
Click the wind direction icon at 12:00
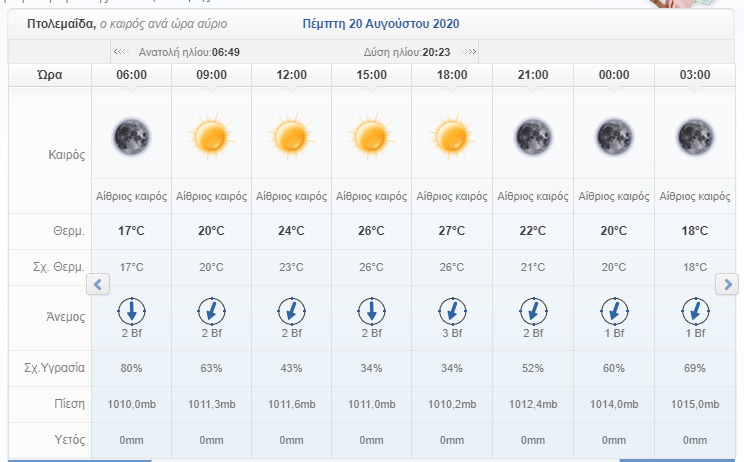[291, 310]
